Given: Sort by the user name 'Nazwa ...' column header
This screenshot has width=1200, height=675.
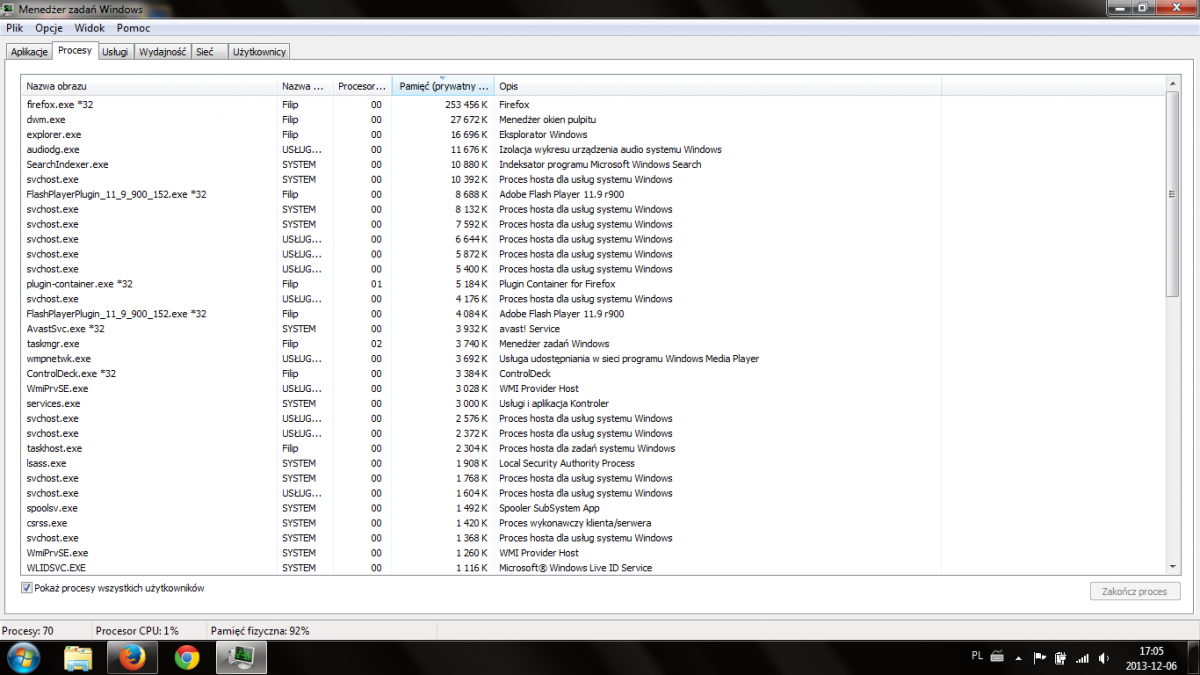Looking at the screenshot, I should point(304,87).
